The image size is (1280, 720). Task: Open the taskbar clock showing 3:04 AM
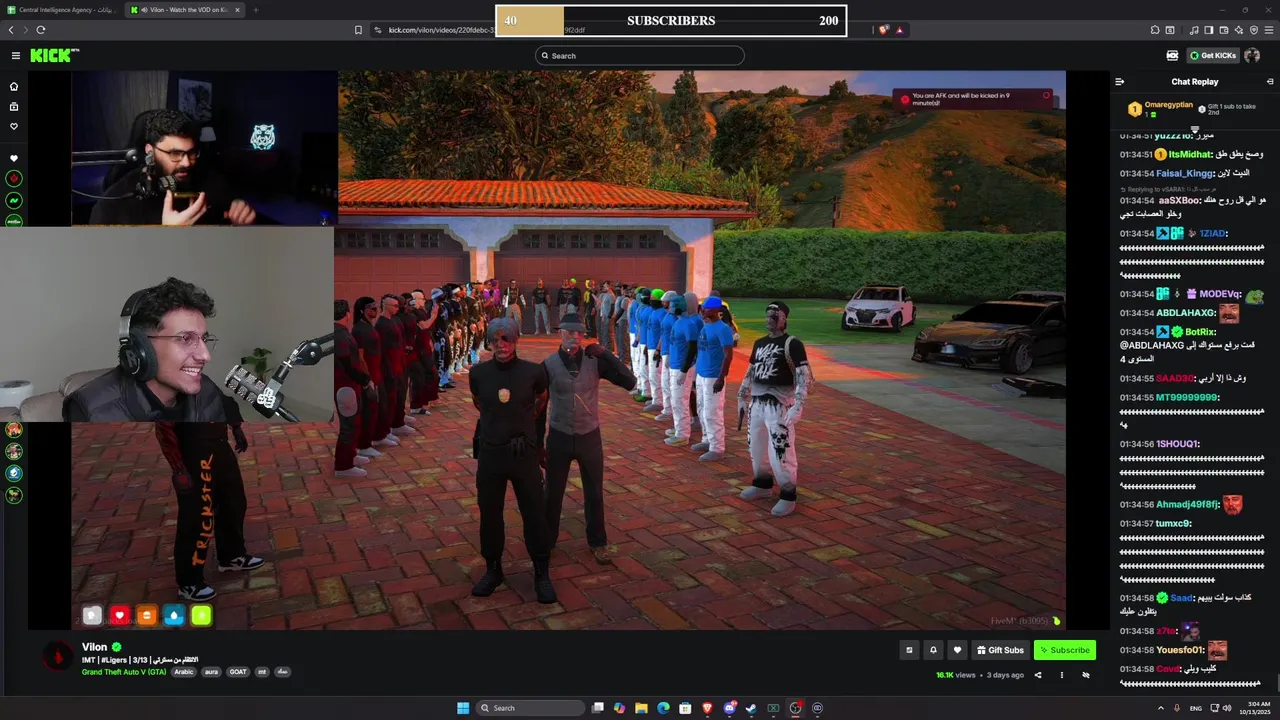click(x=1254, y=708)
